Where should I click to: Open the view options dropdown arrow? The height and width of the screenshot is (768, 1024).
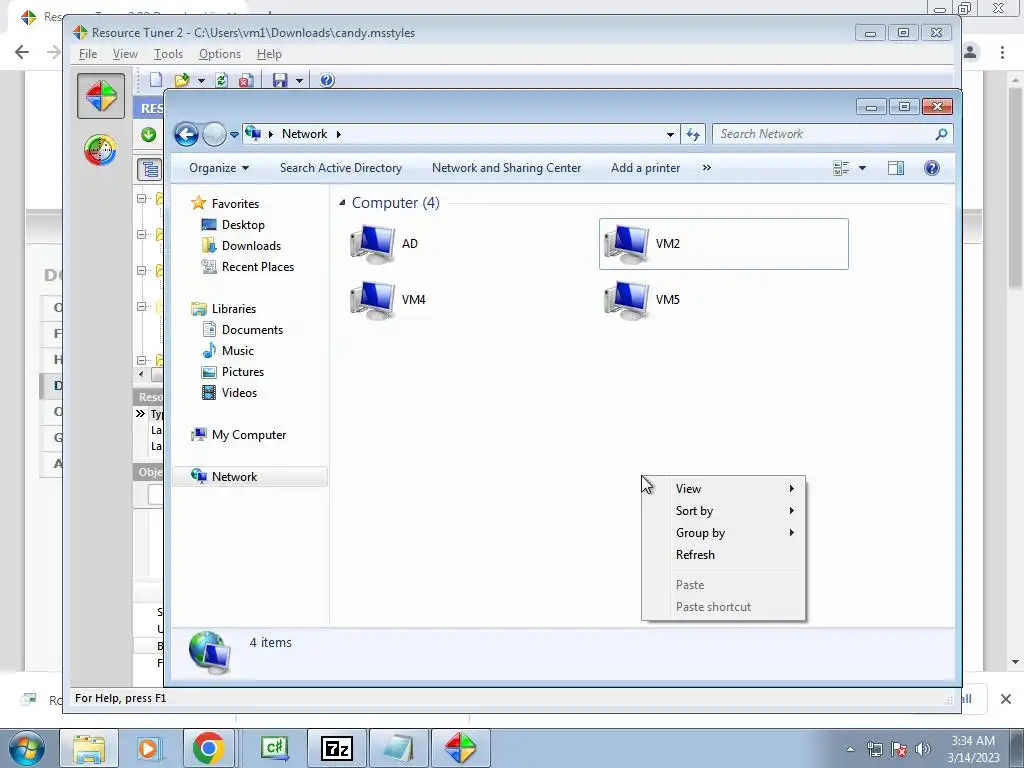pyautogui.click(x=862, y=168)
